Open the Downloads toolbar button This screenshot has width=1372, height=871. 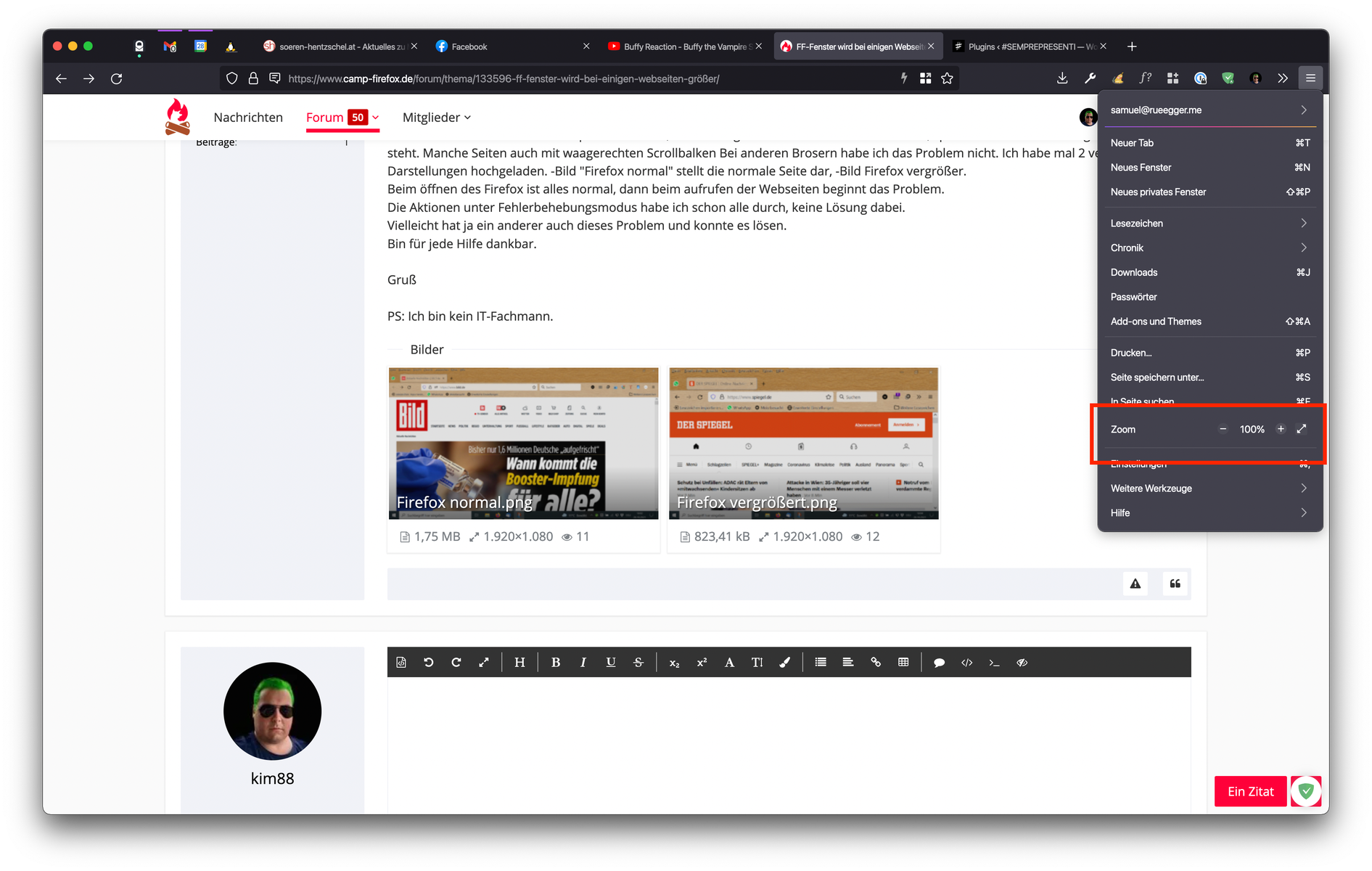pos(1062,78)
